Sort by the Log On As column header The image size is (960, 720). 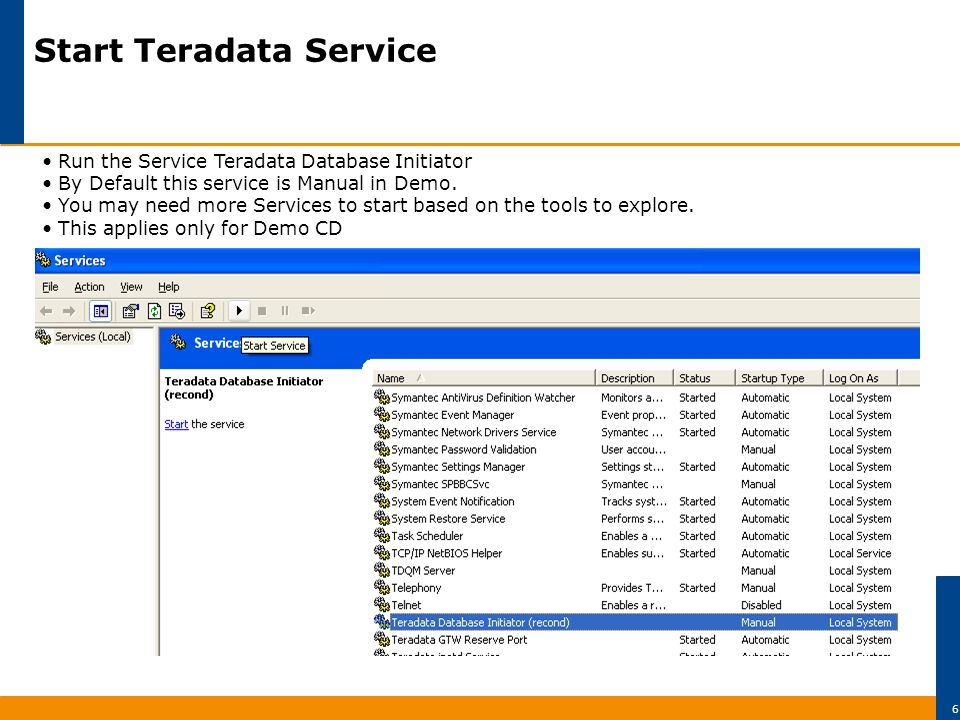(860, 378)
